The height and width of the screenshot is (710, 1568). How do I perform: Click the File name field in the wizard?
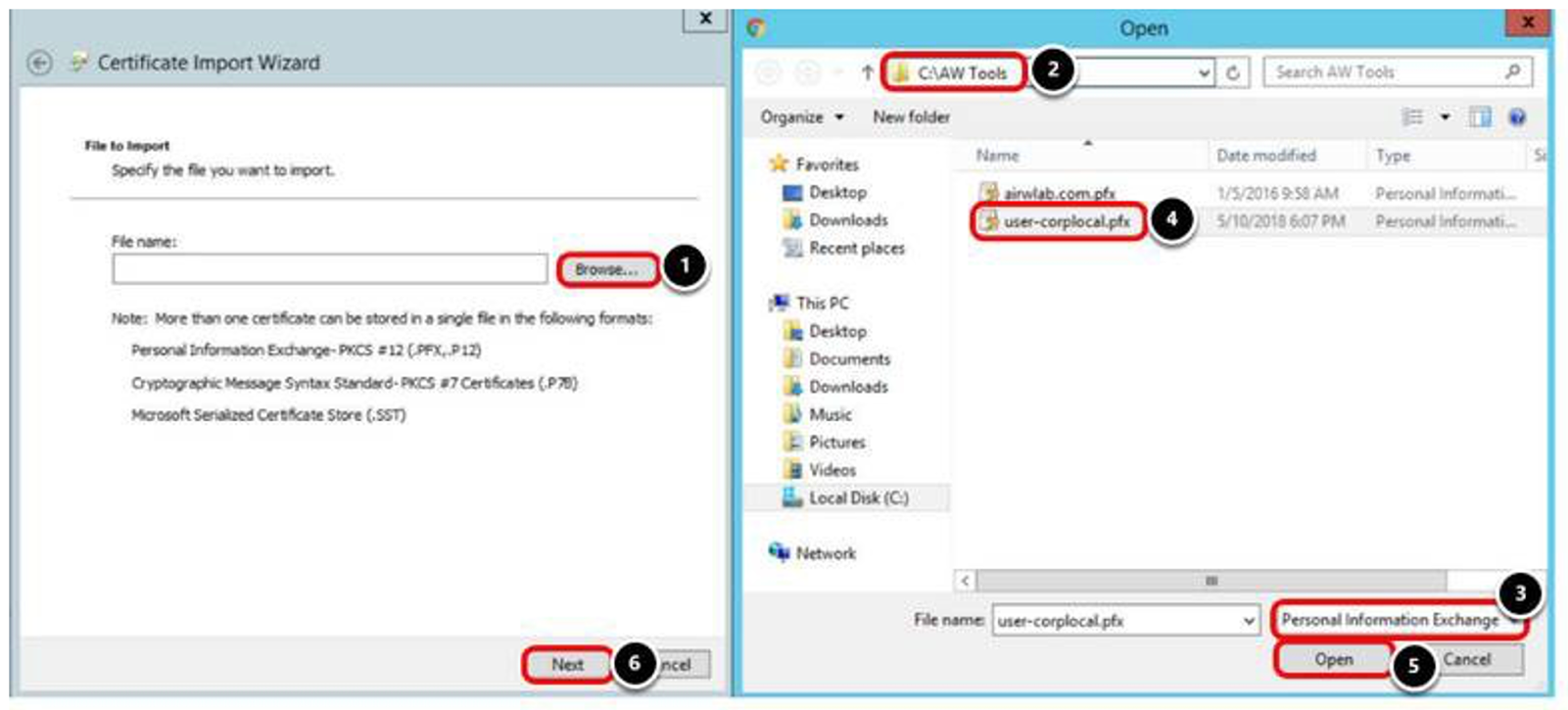[x=329, y=269]
